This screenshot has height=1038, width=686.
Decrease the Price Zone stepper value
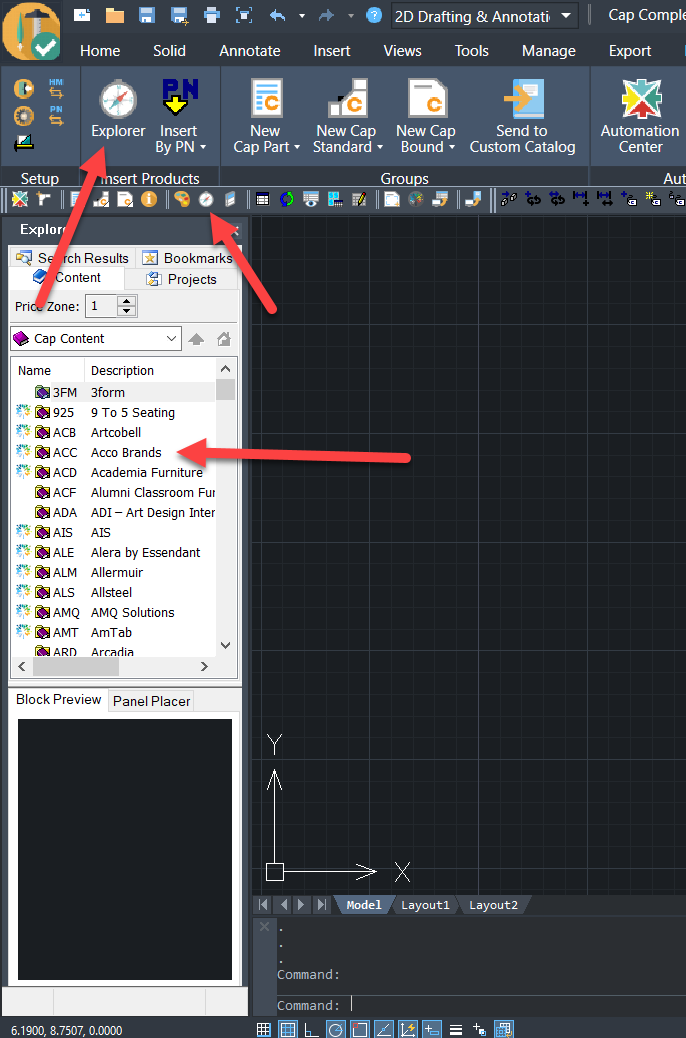pos(127,311)
